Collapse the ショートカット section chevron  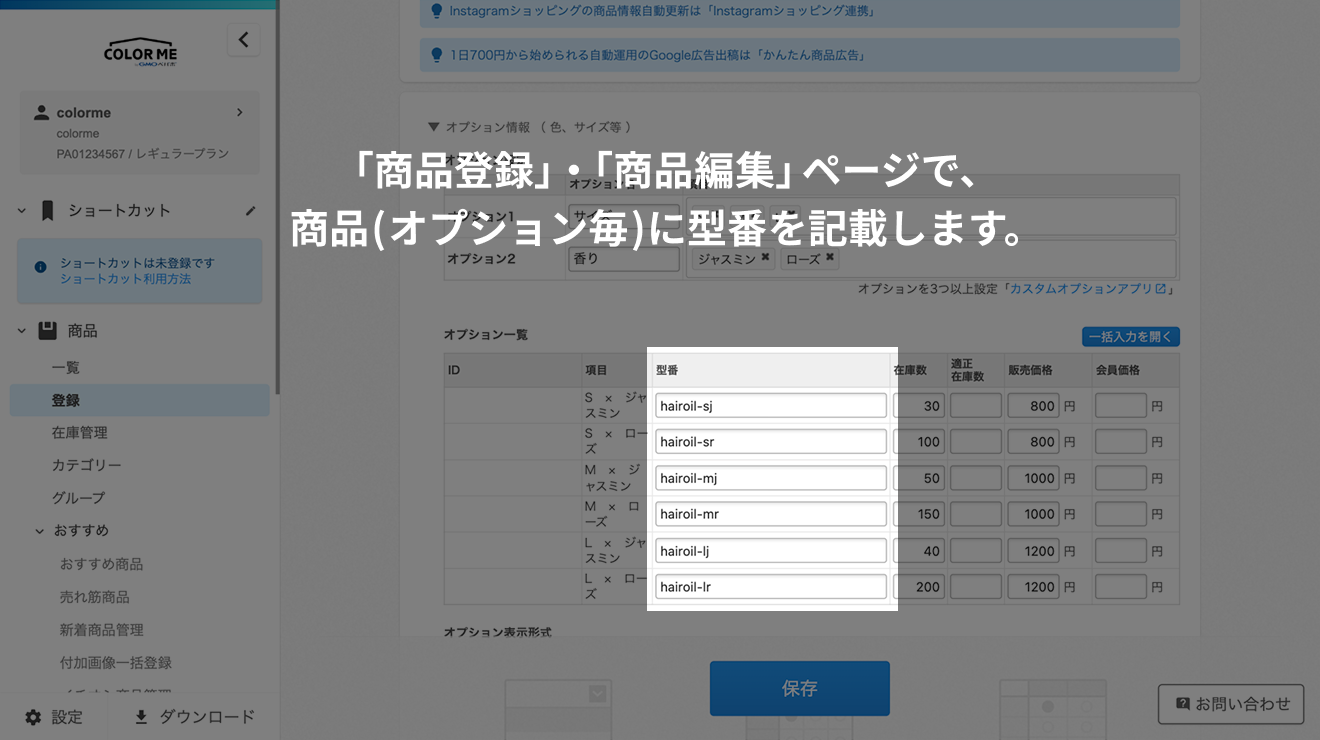pos(21,211)
